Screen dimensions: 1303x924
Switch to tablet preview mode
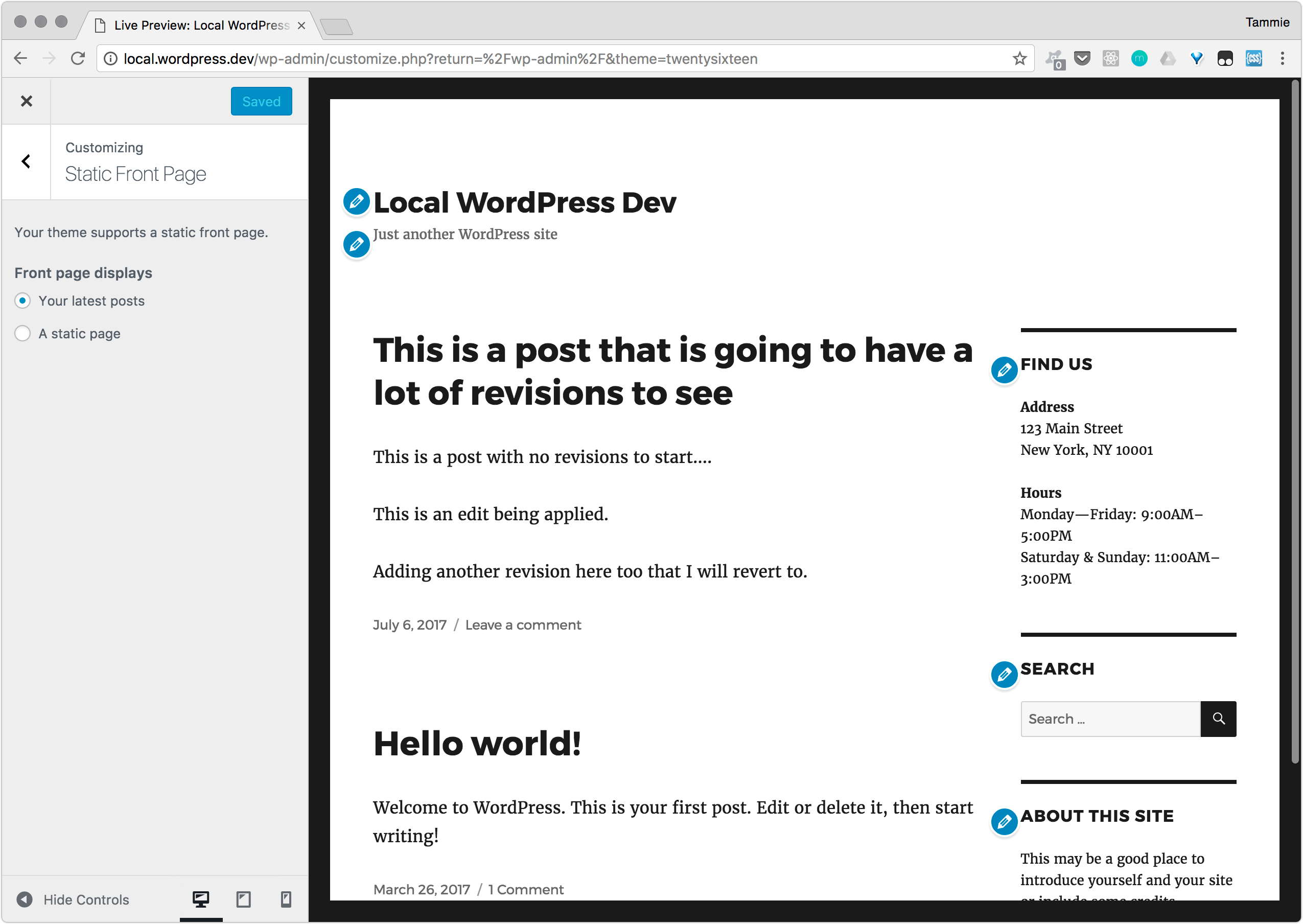[x=243, y=899]
